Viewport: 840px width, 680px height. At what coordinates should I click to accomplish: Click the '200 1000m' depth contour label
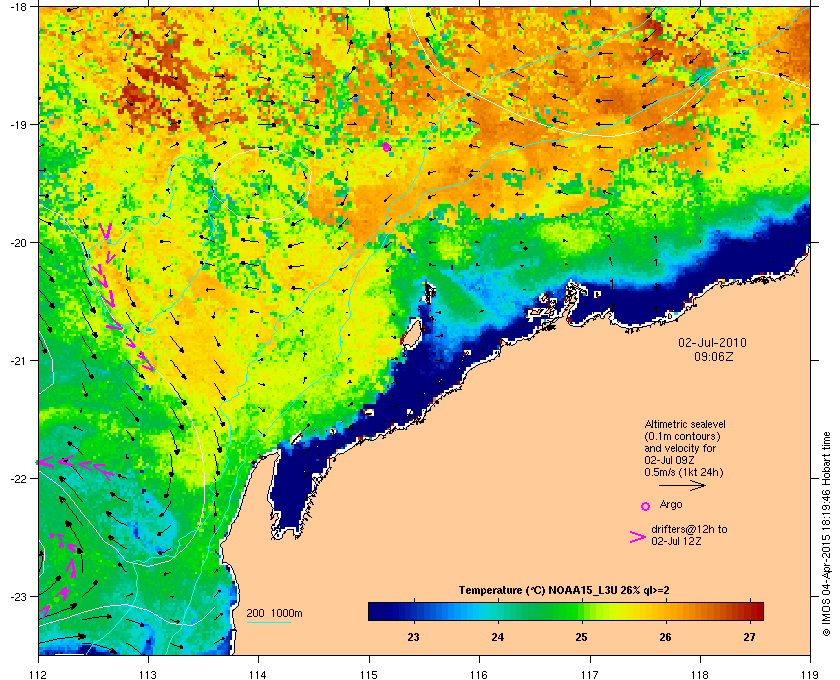pyautogui.click(x=274, y=613)
